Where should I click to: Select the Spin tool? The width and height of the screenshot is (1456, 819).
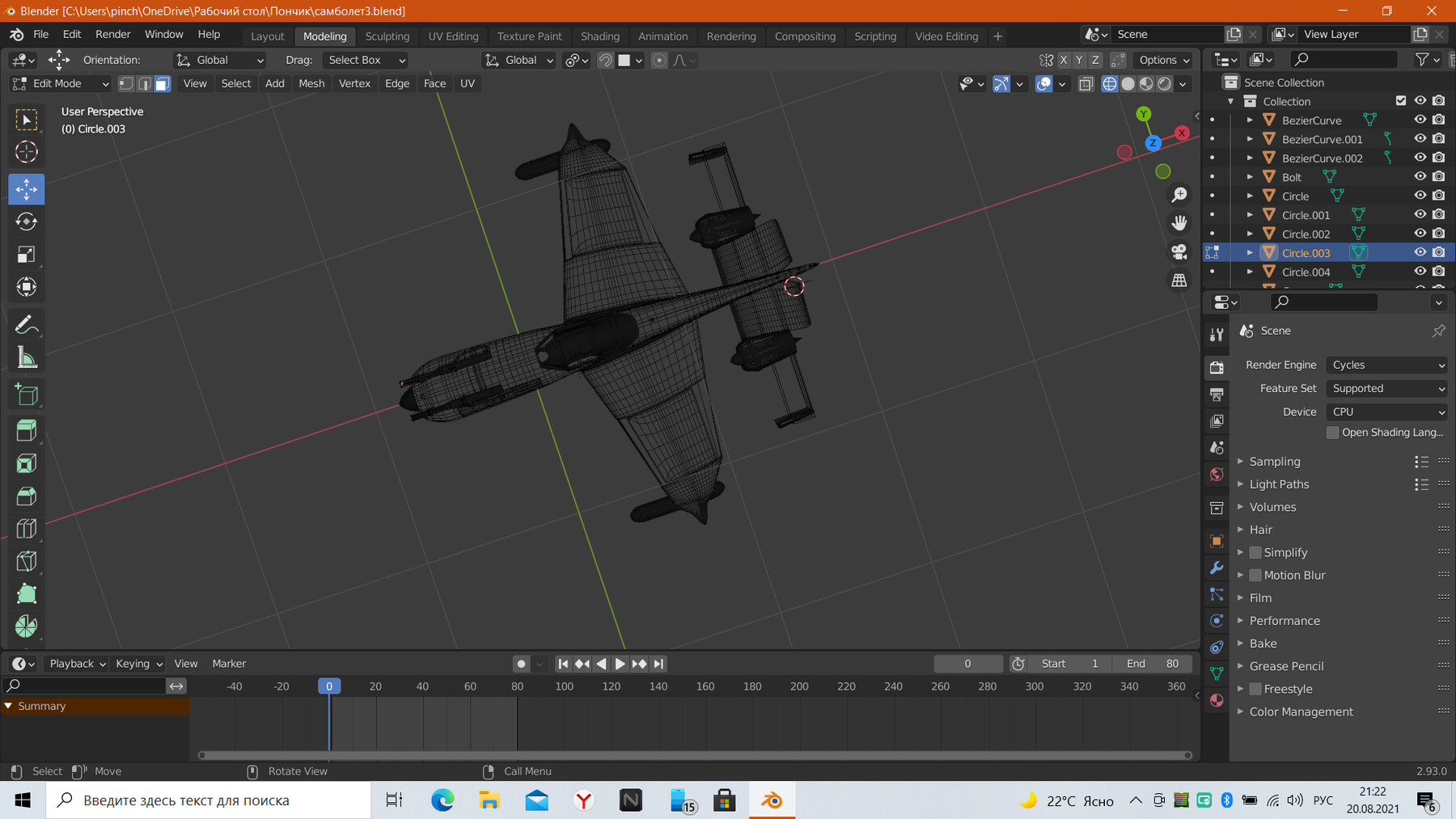[x=27, y=627]
